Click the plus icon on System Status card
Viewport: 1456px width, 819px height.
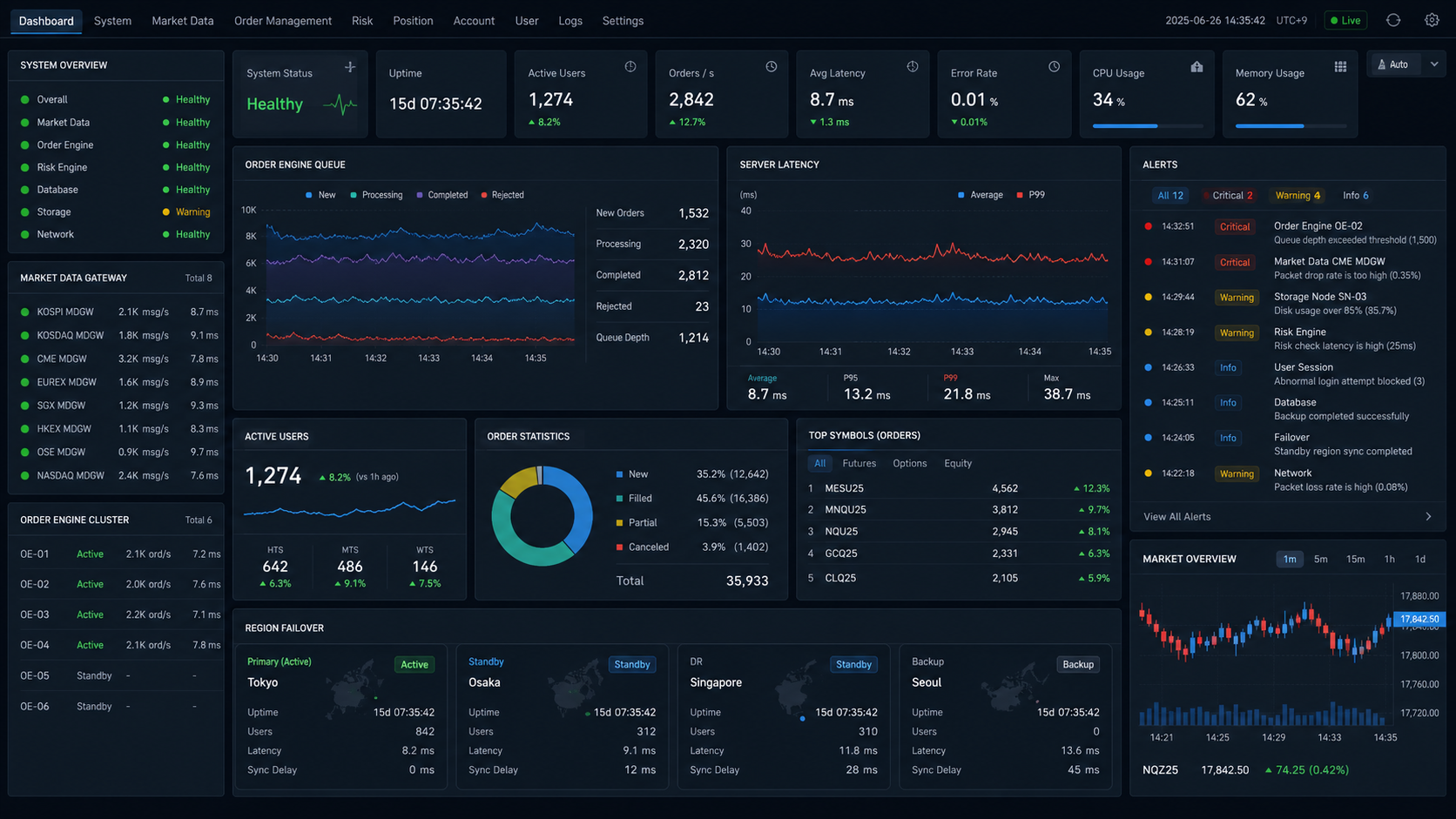pos(350,67)
